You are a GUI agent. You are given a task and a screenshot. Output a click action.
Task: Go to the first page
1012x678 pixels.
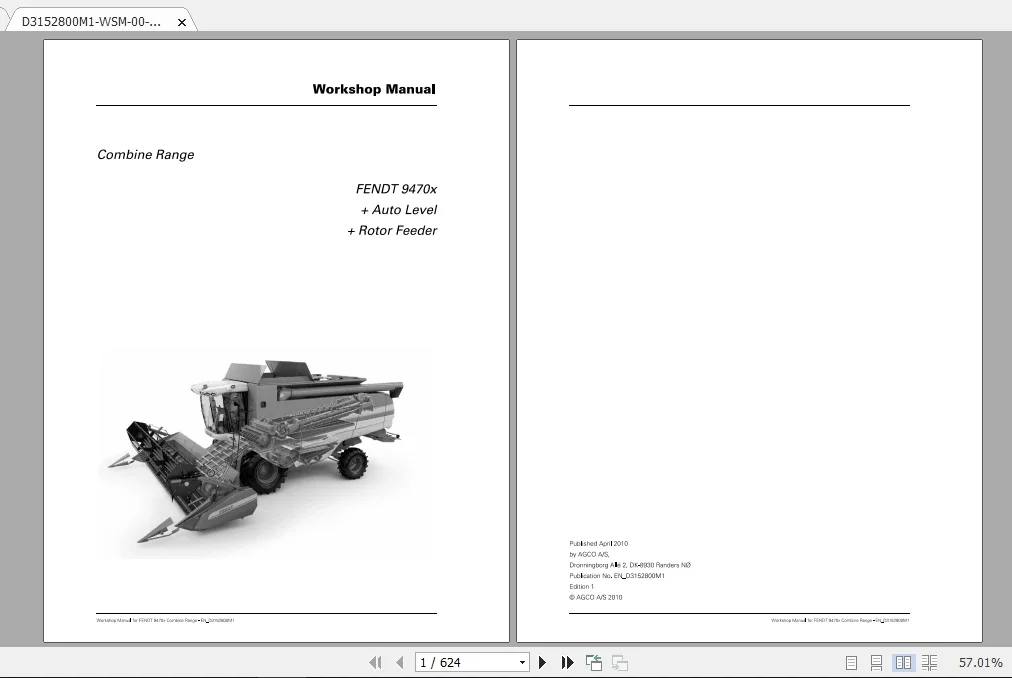(375, 663)
